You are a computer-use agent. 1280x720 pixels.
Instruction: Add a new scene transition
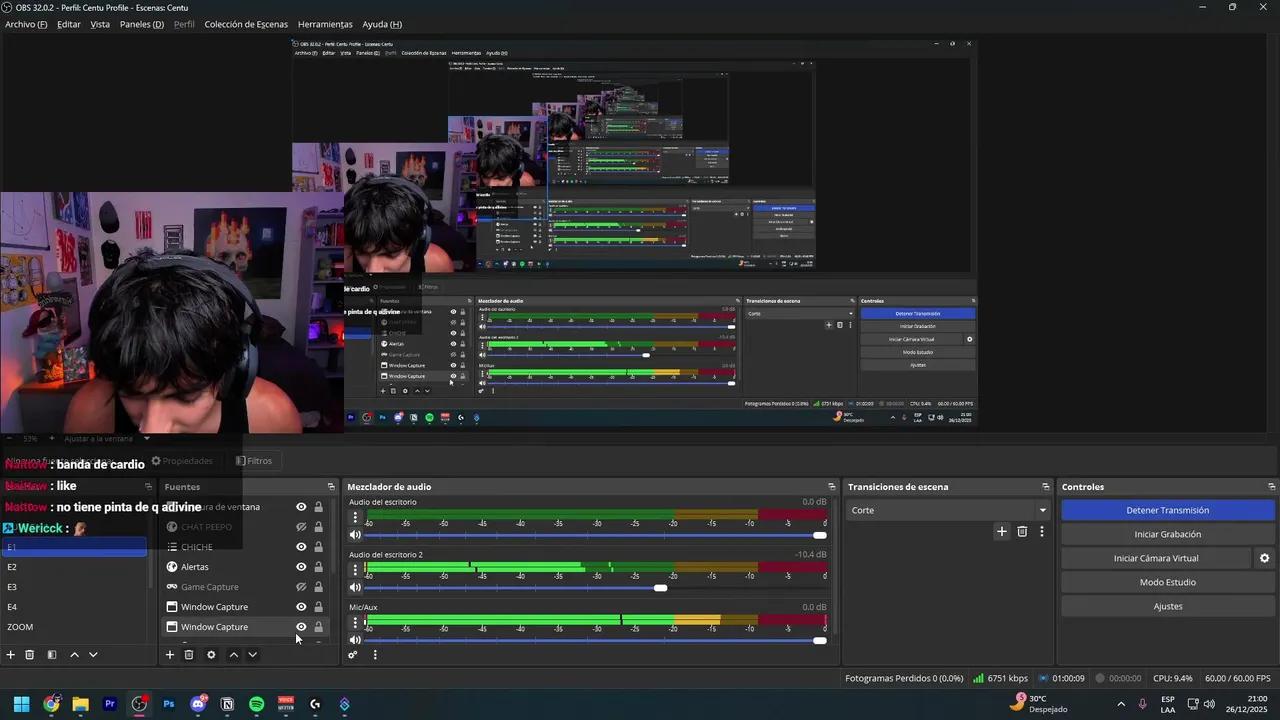click(1002, 532)
